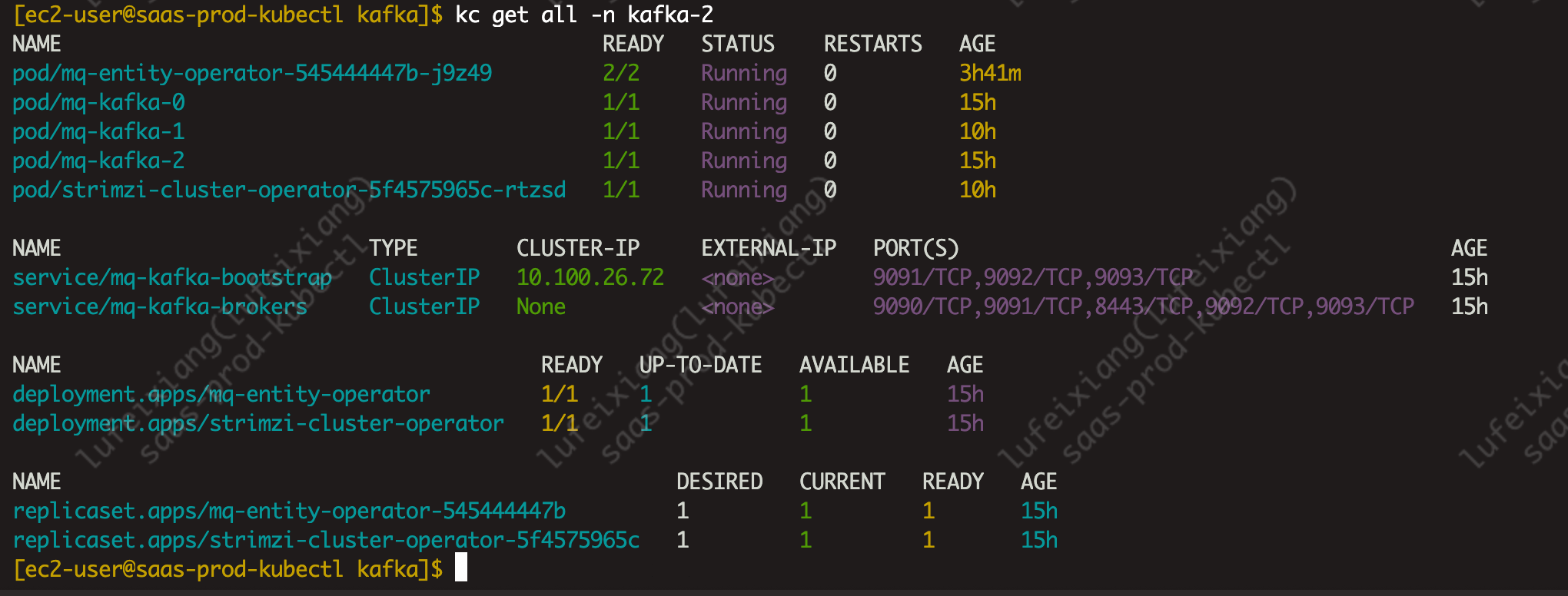This screenshot has width=1568, height=596.
Task: Click the 15h age of pod/mq-kafka-2
Action: point(978,161)
